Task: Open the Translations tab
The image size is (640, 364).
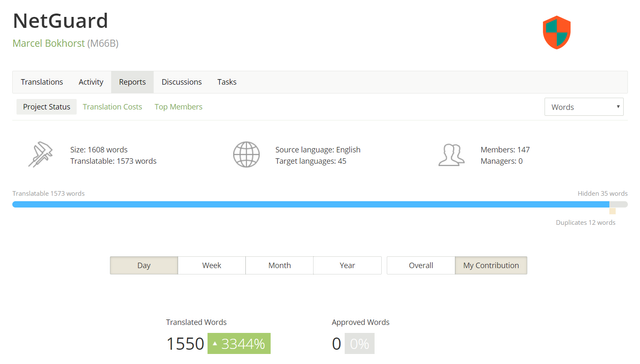Action: coord(42,82)
